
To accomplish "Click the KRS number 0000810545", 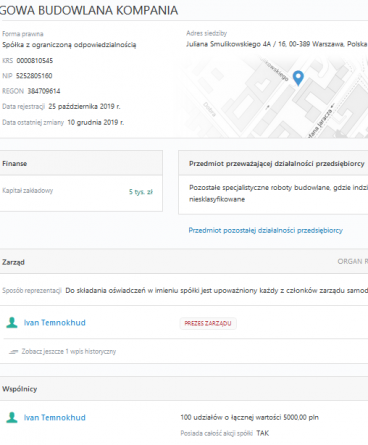I will click(x=35, y=61).
